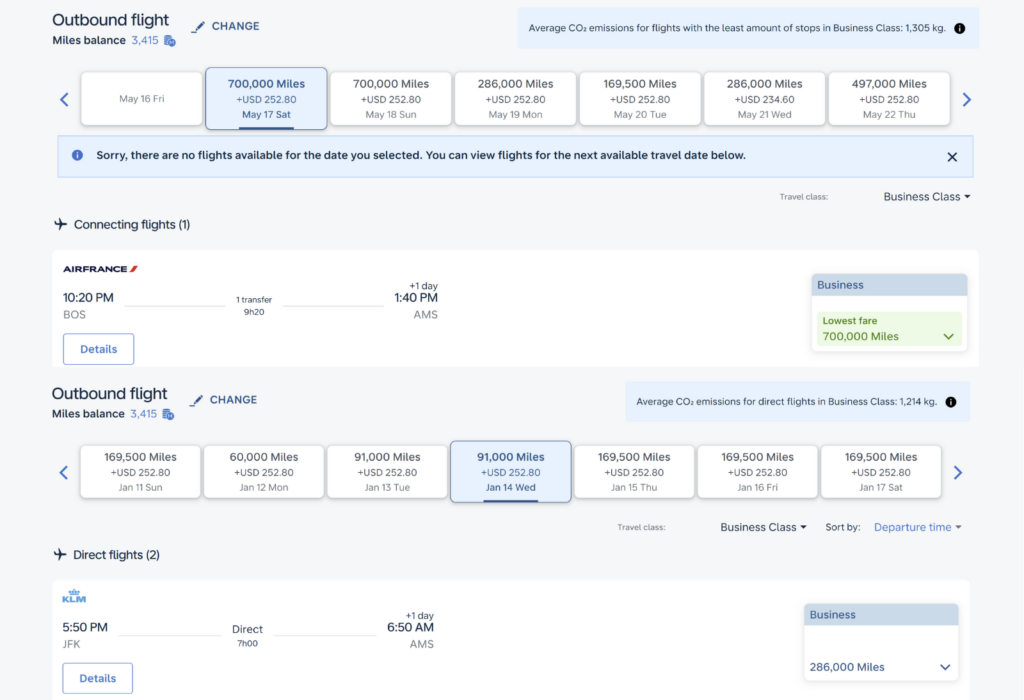Click the KLM logo
Screen dimensions: 1024x700
[74, 596]
